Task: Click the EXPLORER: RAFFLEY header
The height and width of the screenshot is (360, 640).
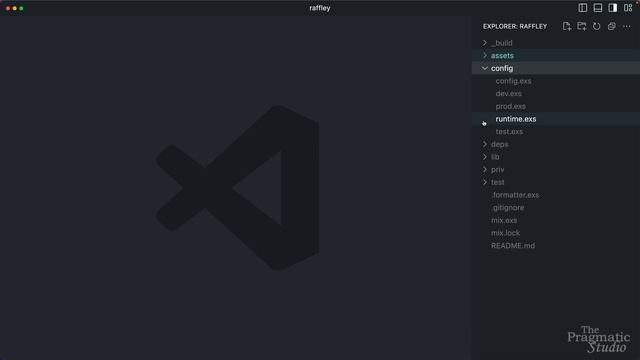Action: (x=515, y=27)
